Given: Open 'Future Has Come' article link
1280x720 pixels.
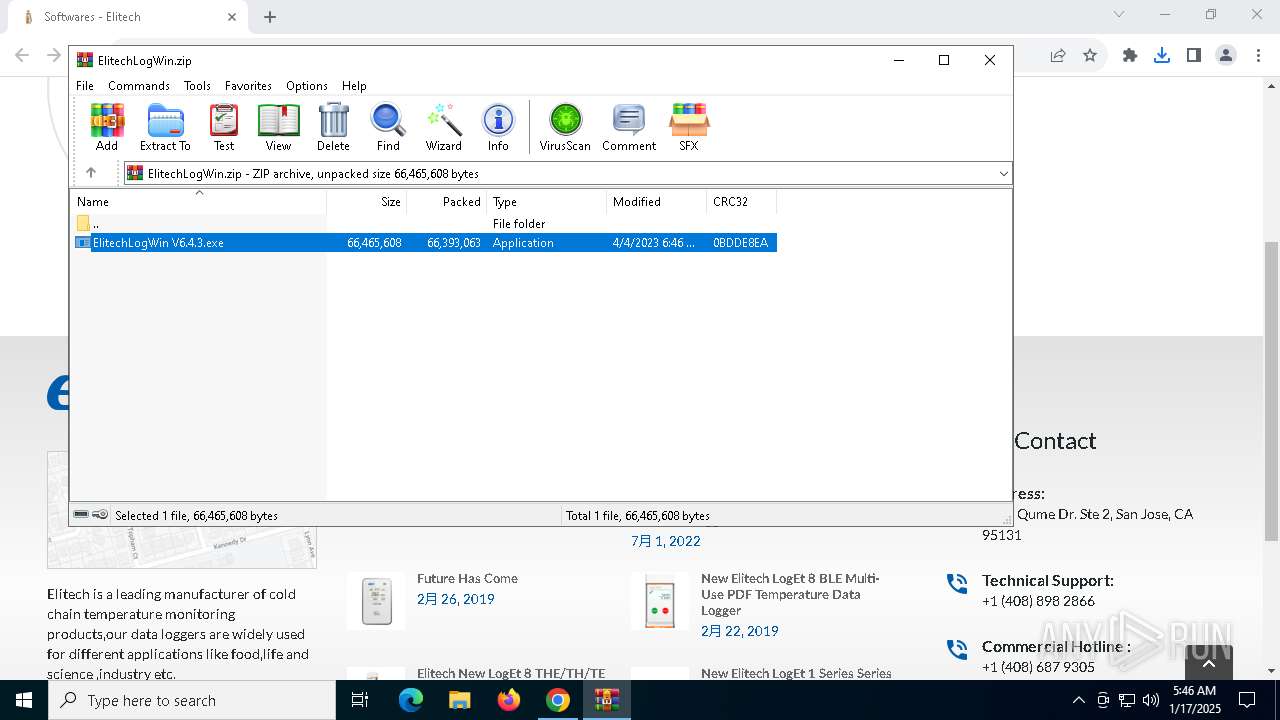Looking at the screenshot, I should click(x=467, y=578).
